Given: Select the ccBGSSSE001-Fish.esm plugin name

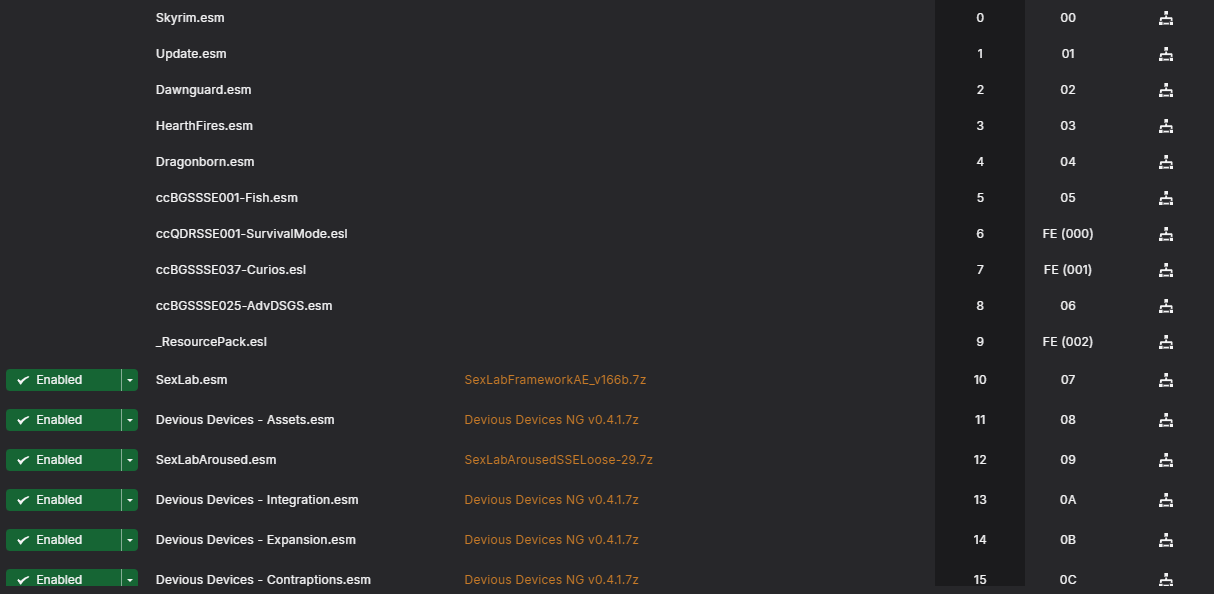Looking at the screenshot, I should click(x=227, y=198).
